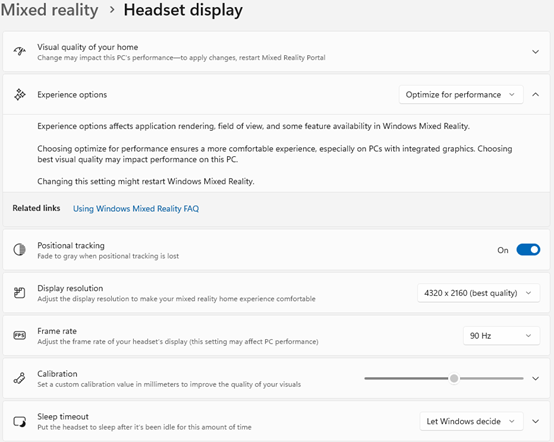The width and height of the screenshot is (554, 442).
Task: Go back to Mixed reality breadcrumb
Action: point(49,10)
